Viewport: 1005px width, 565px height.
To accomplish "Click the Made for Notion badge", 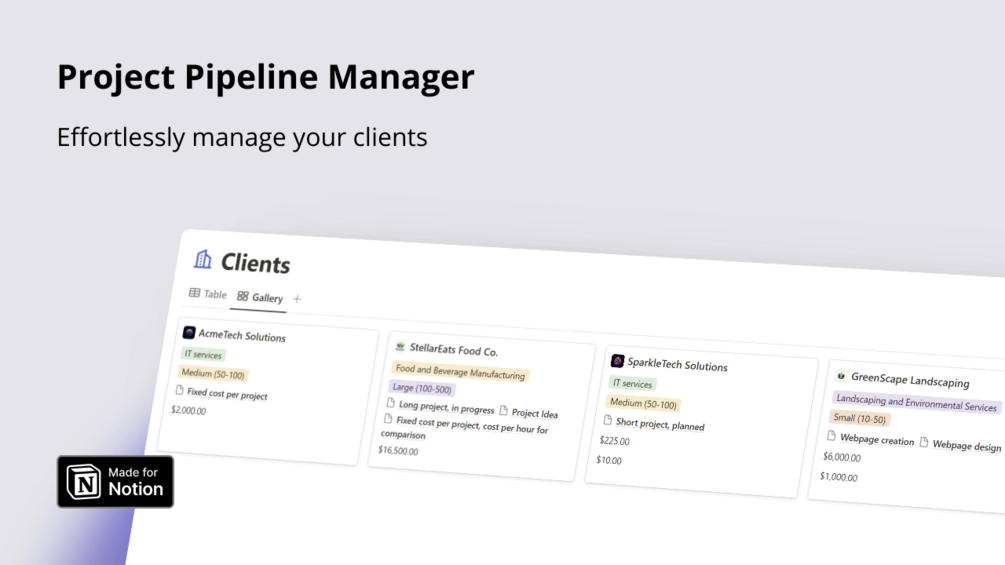I will tap(115, 482).
